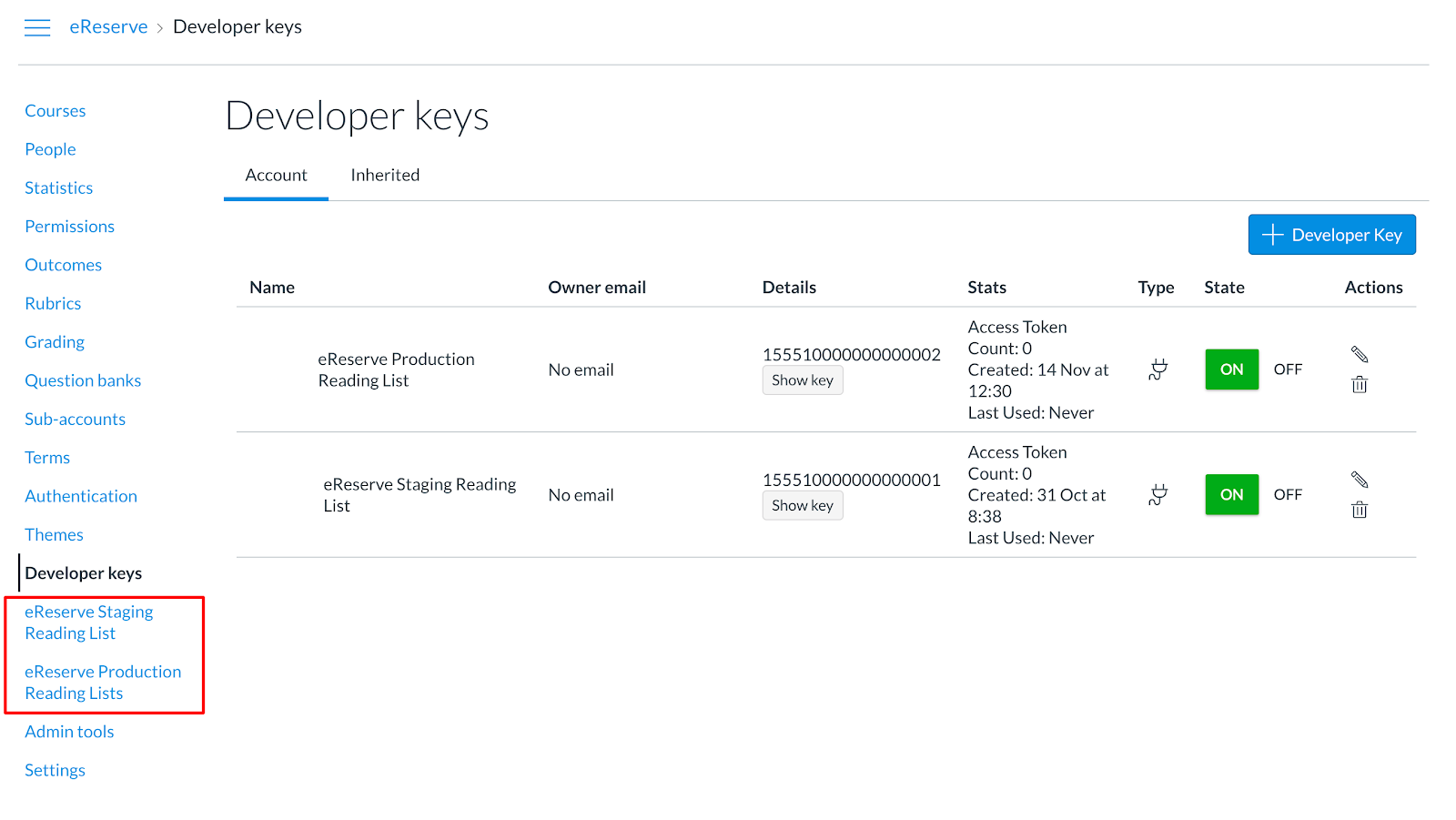Switch eReserve Production key state to OFF
This screenshot has width=1456, height=820.
(x=1288, y=370)
